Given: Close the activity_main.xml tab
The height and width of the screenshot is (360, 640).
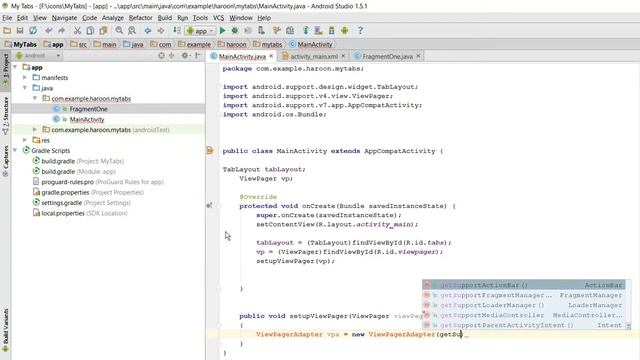Looking at the screenshot, I should click(x=343, y=56).
